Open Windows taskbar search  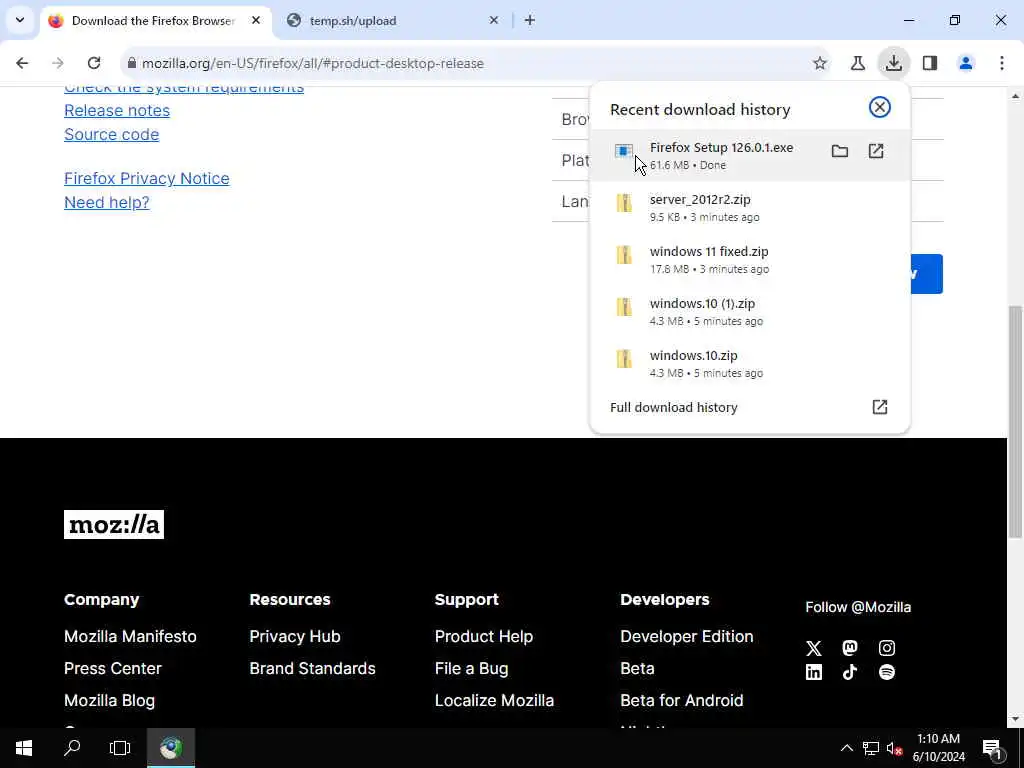point(72,748)
